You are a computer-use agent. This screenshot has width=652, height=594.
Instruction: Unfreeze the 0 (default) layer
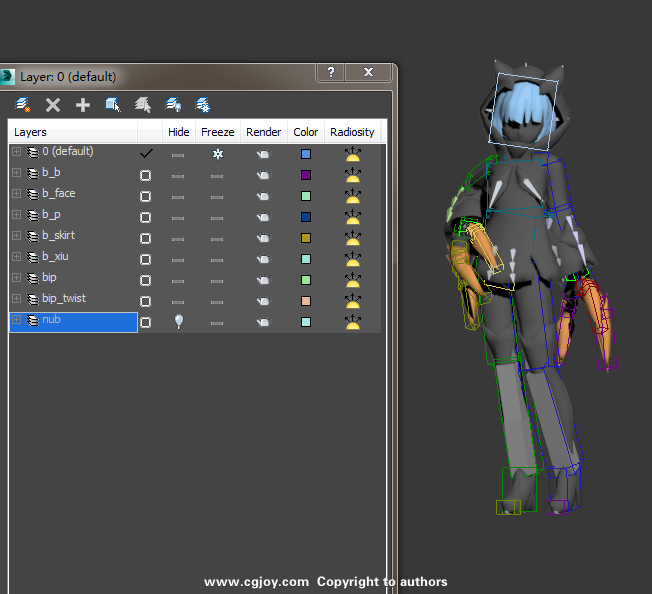[x=217, y=154]
